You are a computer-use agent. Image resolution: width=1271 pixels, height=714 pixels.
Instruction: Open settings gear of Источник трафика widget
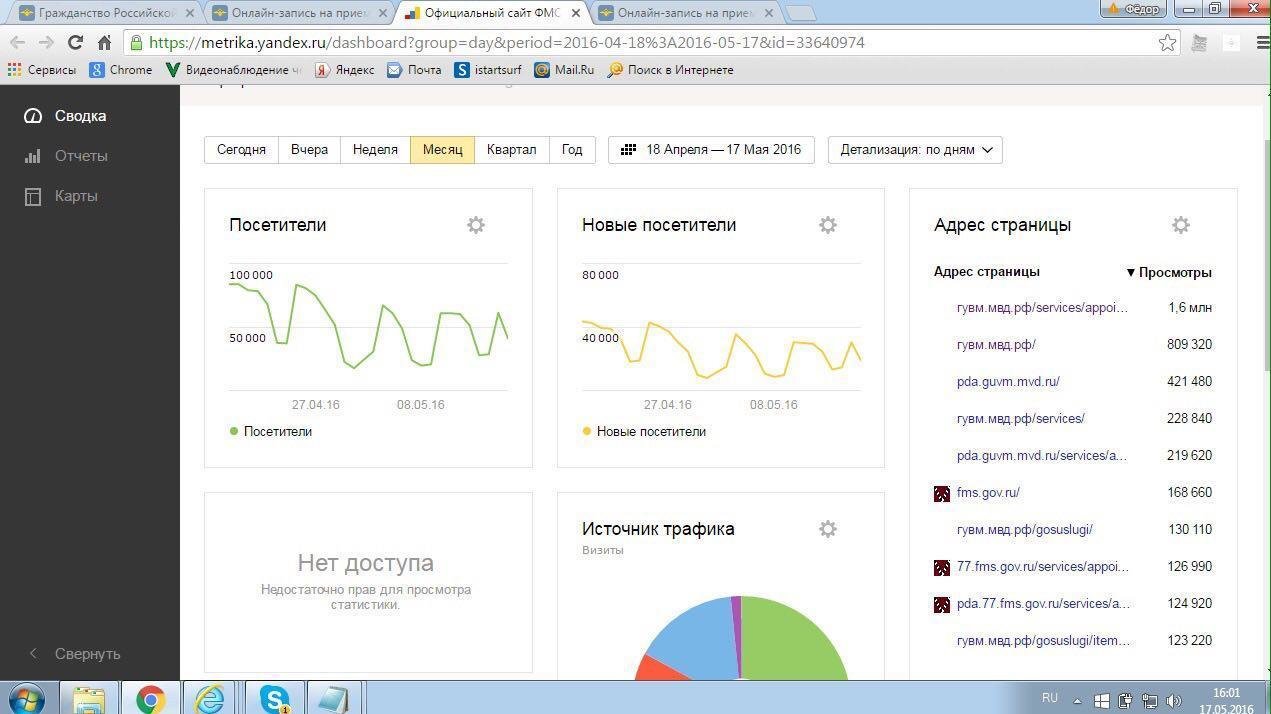(x=828, y=529)
